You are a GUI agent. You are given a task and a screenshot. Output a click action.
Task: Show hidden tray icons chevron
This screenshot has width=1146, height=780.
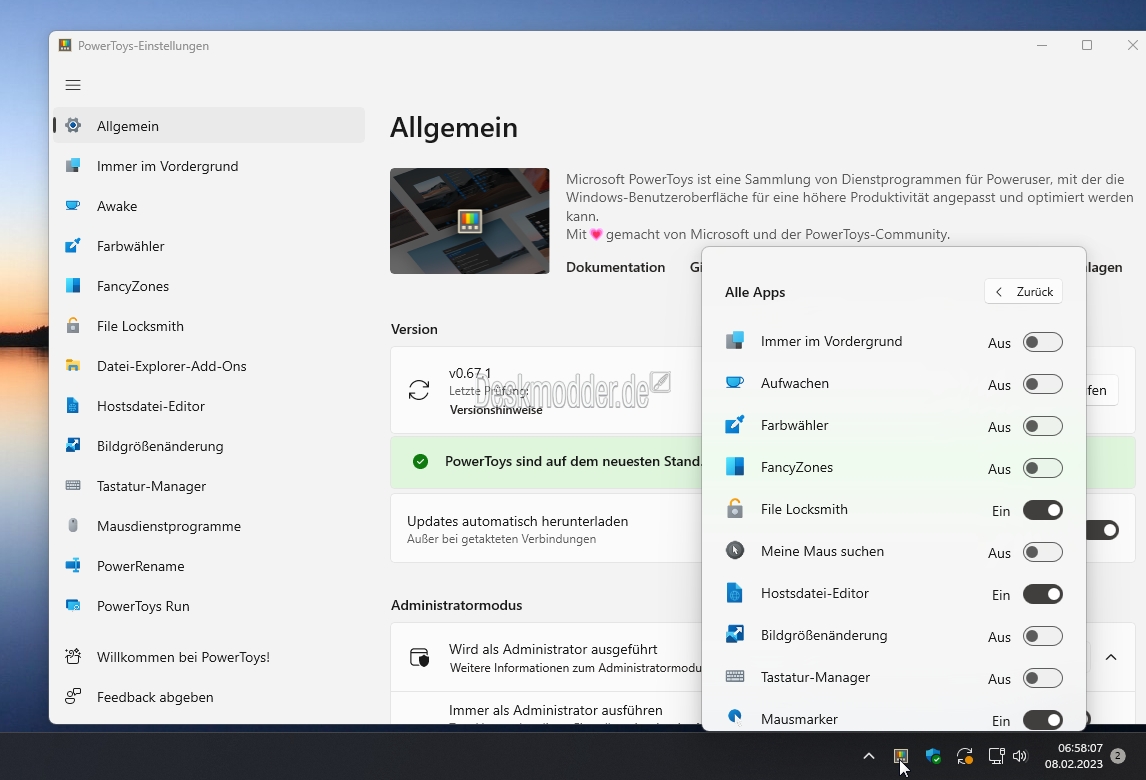coord(869,756)
